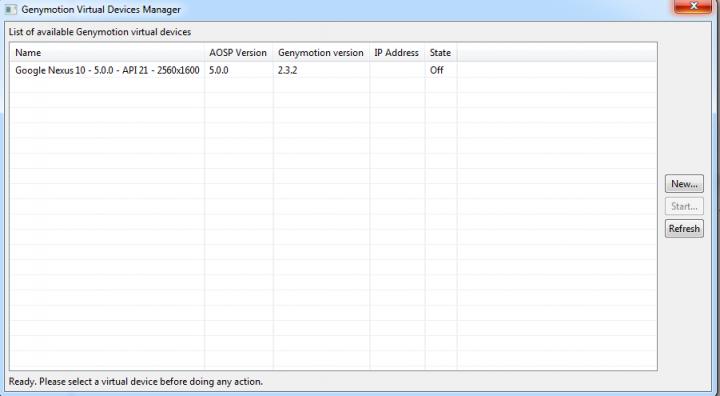720x396 pixels.
Task: Click the 'List of available Genymotion virtual devices' label
Action: point(100,32)
